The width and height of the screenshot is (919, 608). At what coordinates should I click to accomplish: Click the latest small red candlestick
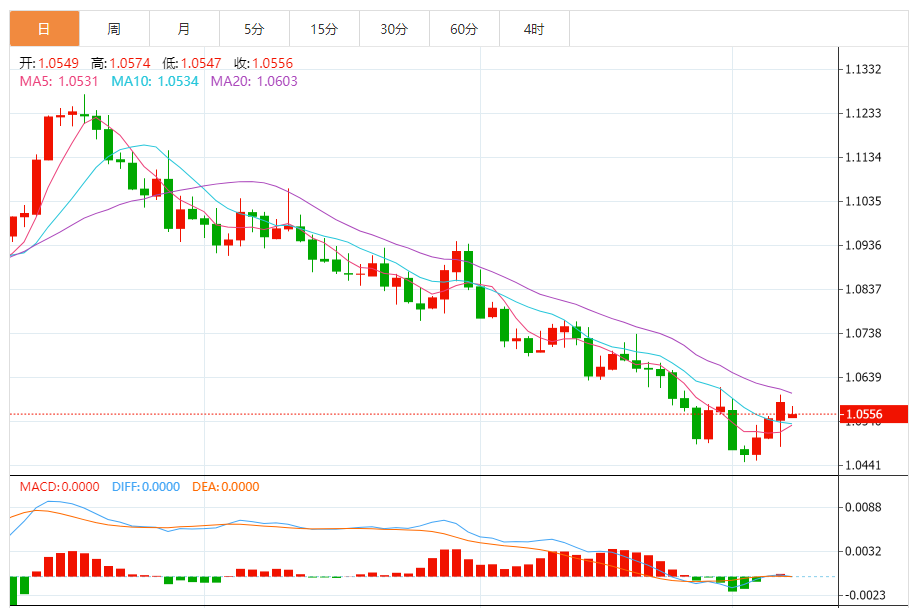coord(792,415)
